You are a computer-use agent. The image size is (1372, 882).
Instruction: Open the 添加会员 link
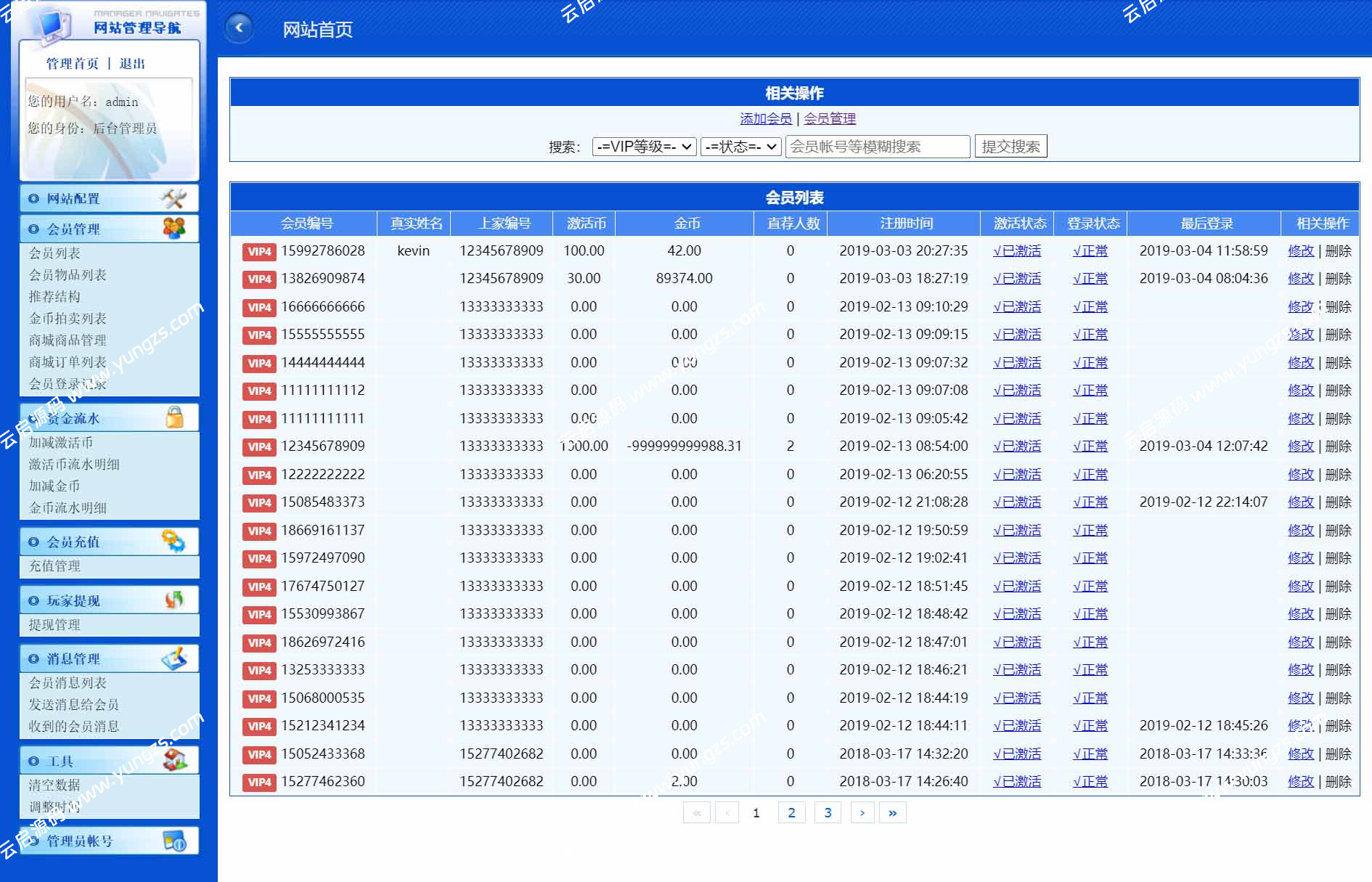click(767, 118)
